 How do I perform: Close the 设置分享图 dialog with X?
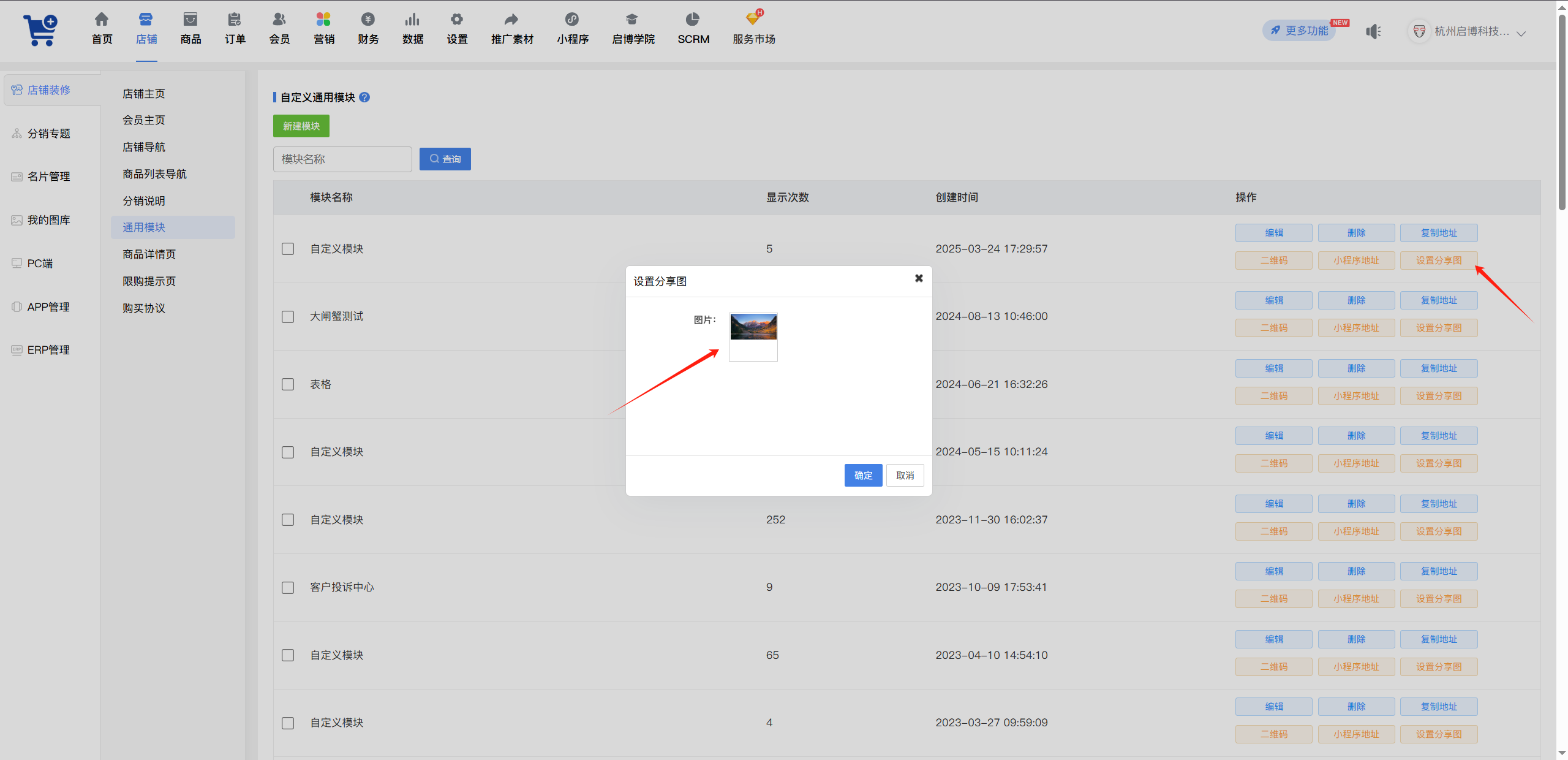pyautogui.click(x=919, y=278)
